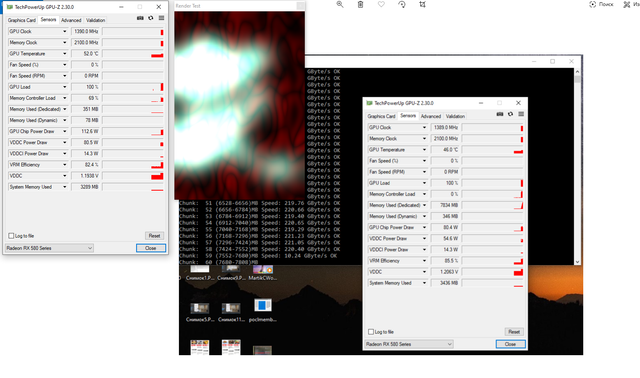Click VDDC graph bar in left GPU-Z window
This screenshot has width=640, height=378.
coord(133,176)
